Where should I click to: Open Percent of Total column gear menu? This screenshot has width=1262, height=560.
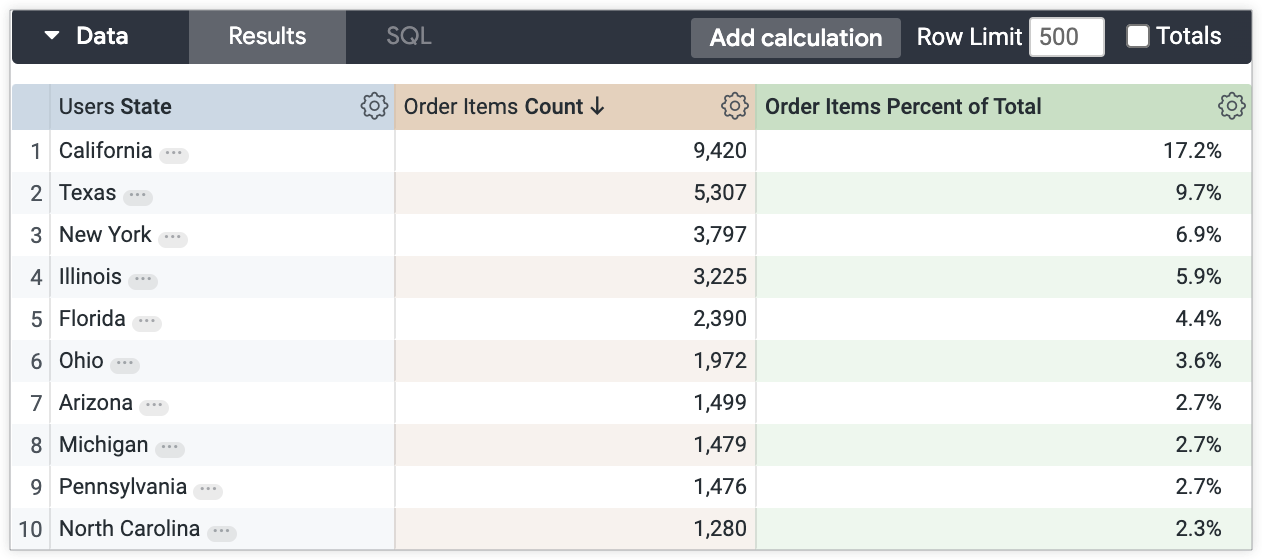tap(1231, 106)
